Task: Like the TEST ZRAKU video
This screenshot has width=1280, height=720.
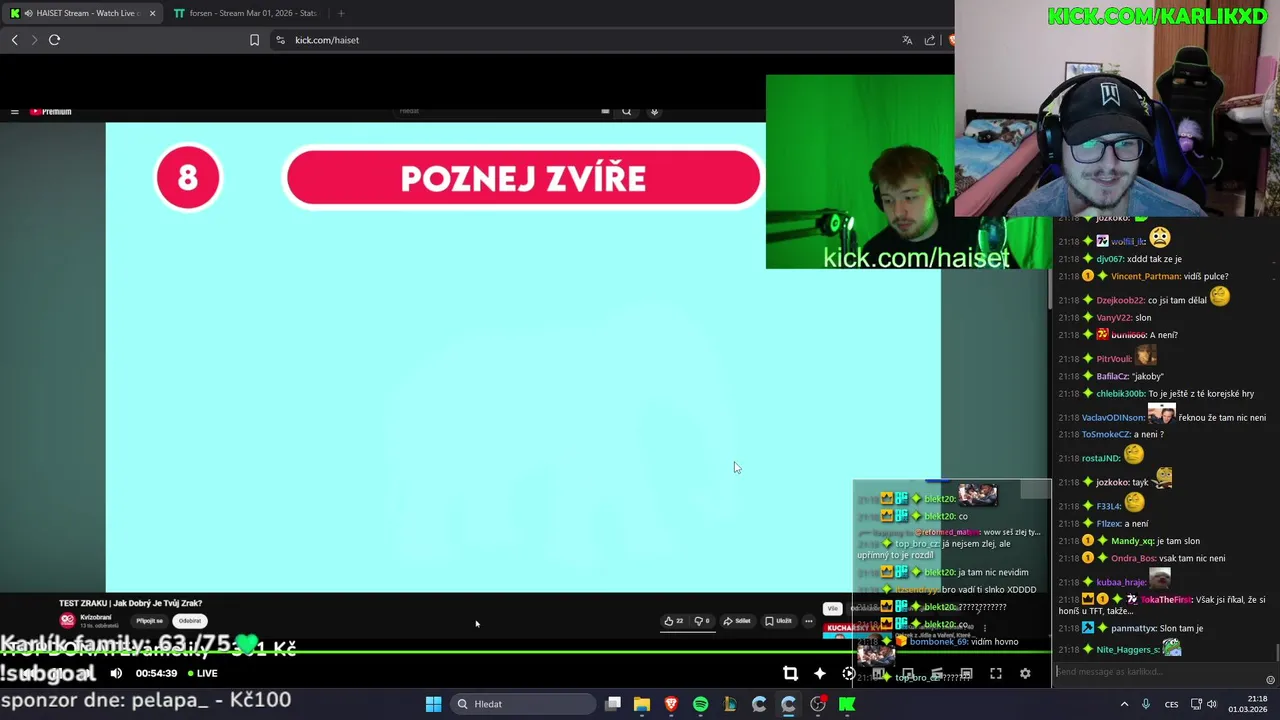Action: point(673,621)
